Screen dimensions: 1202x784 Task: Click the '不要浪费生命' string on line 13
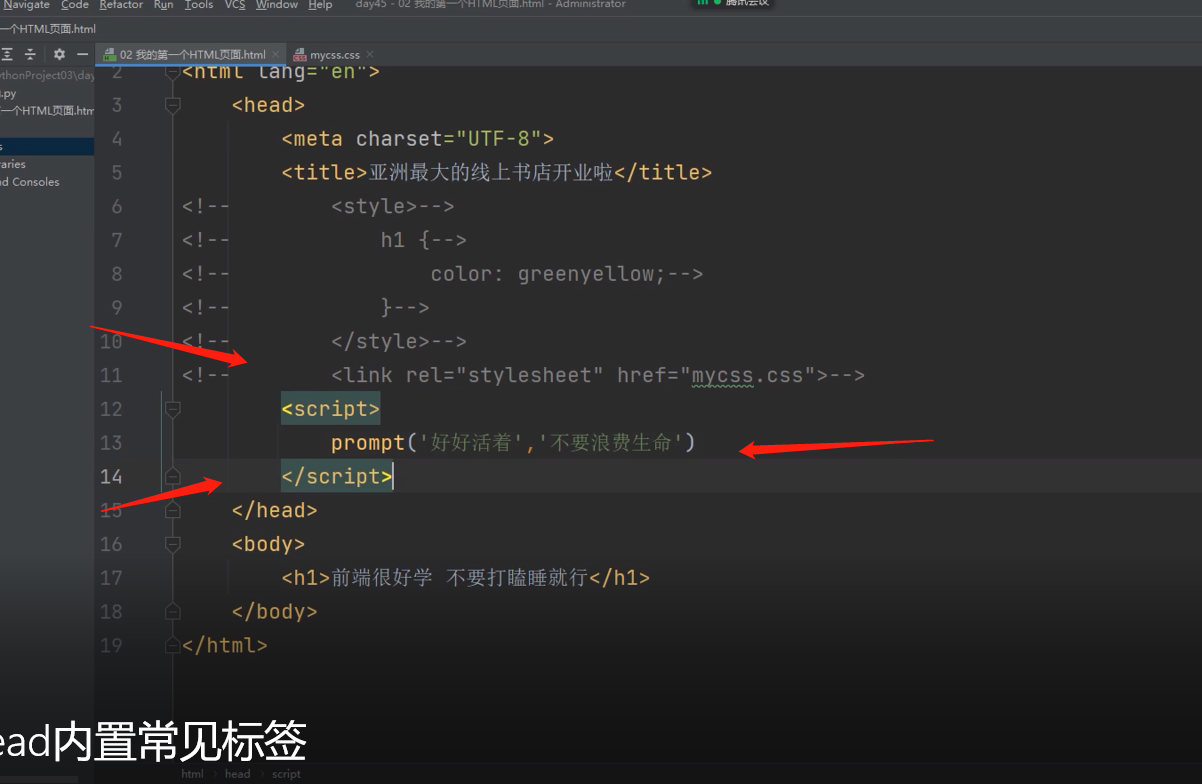point(610,442)
